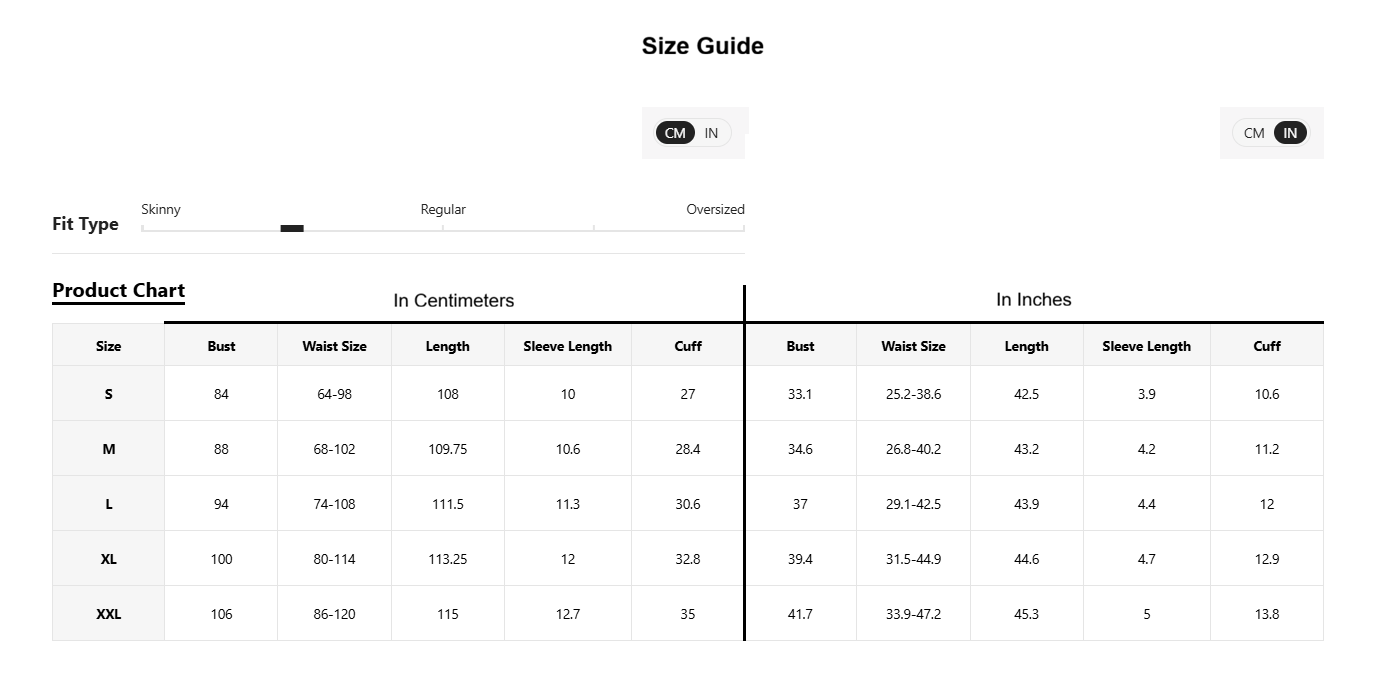Click the Product Chart heading
The height and width of the screenshot is (700, 1381).
click(118, 291)
